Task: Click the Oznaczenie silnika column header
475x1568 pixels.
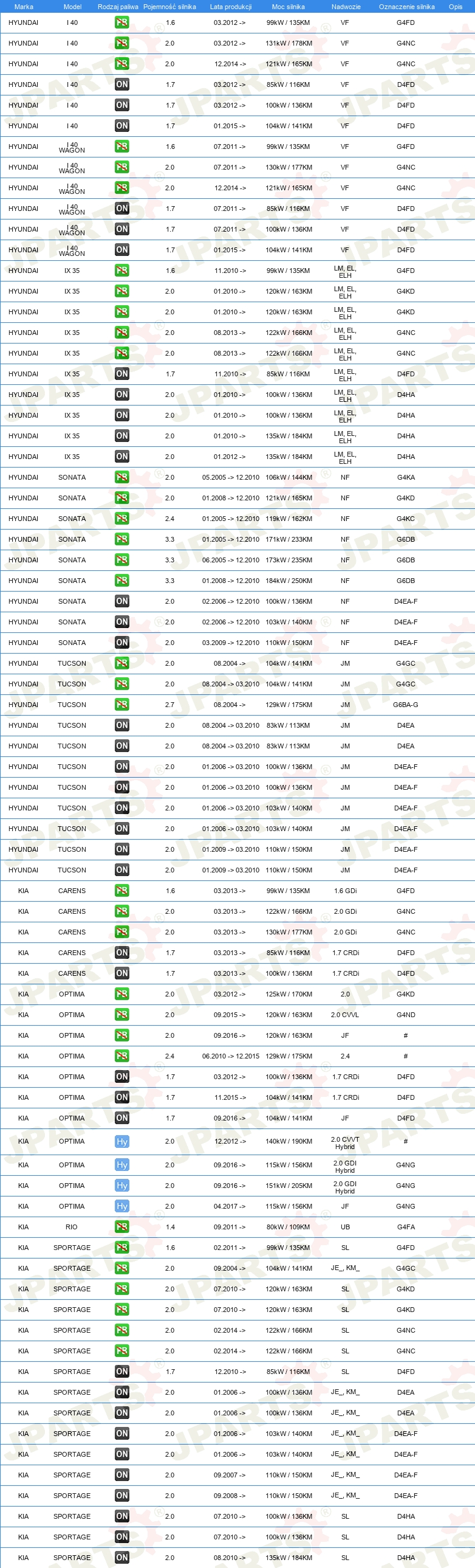Action: point(407,7)
